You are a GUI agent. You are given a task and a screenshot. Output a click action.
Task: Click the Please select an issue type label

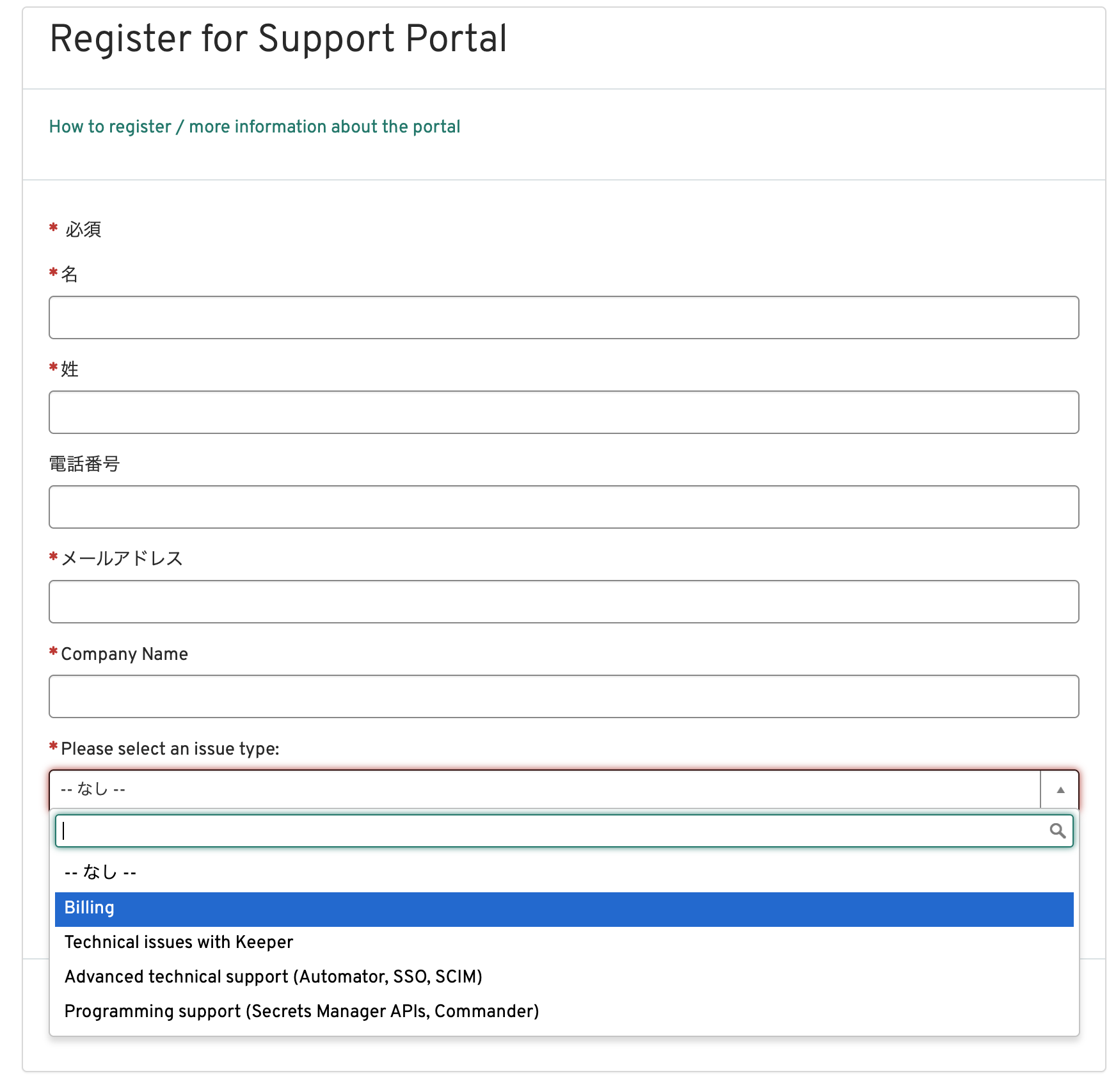pyautogui.click(x=170, y=749)
